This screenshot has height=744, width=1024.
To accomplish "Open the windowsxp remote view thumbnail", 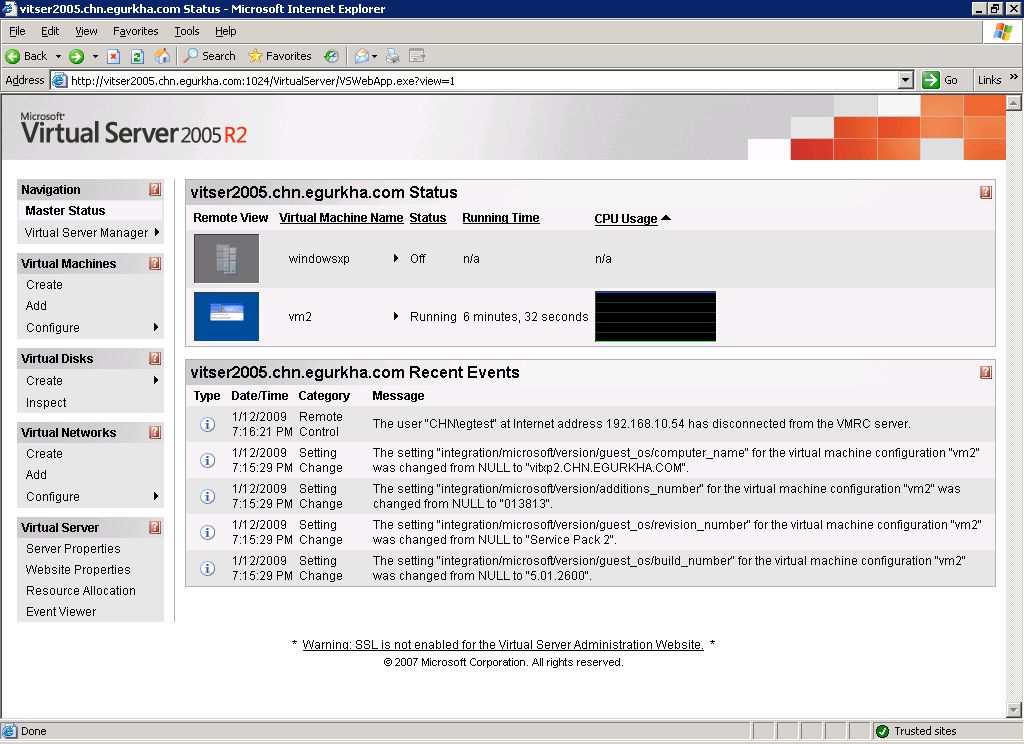I will point(226,258).
